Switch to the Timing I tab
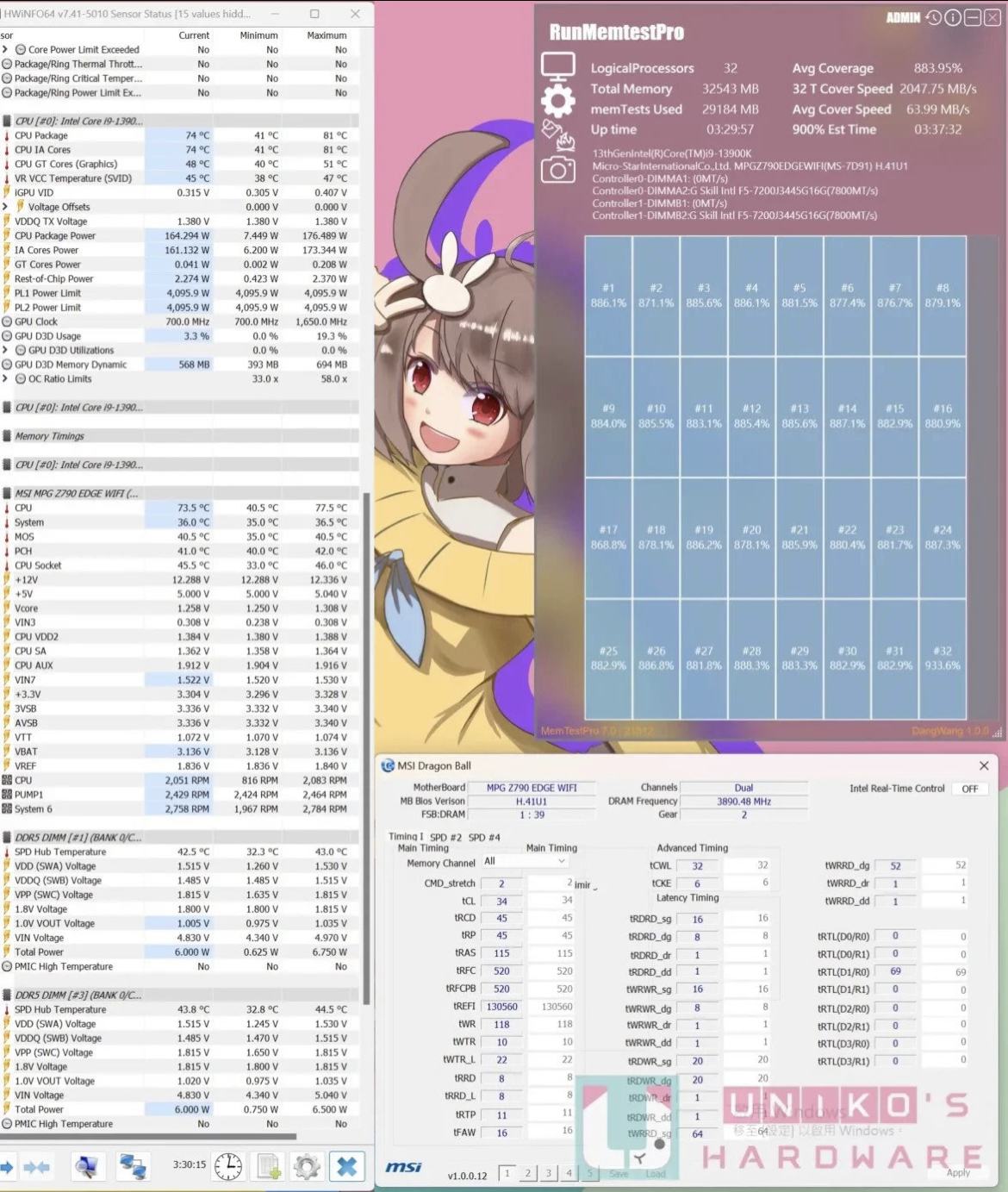The width and height of the screenshot is (1008, 1192). (406, 837)
